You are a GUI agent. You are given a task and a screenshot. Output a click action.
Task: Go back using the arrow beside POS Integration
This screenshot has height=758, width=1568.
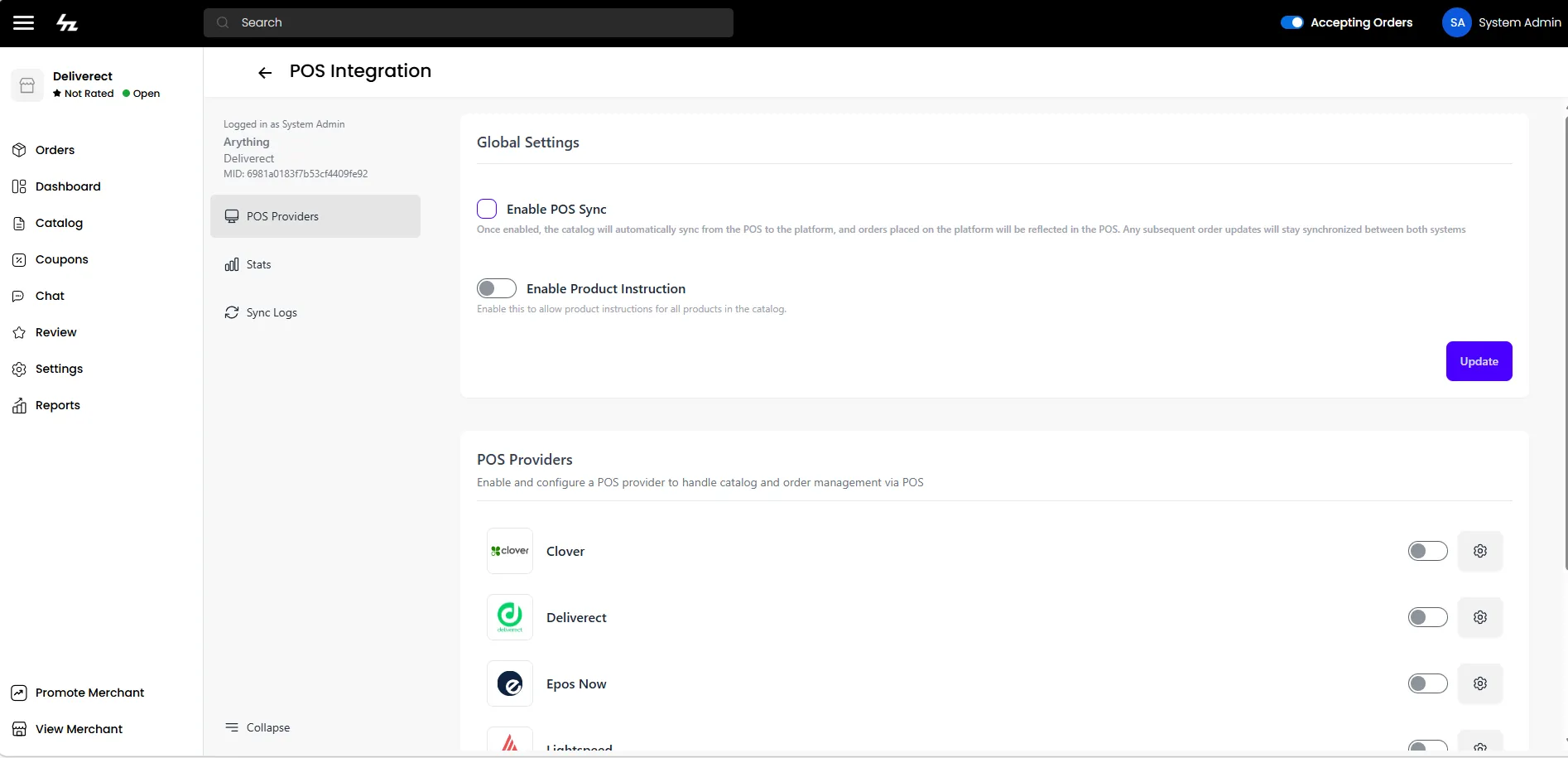[x=265, y=73]
